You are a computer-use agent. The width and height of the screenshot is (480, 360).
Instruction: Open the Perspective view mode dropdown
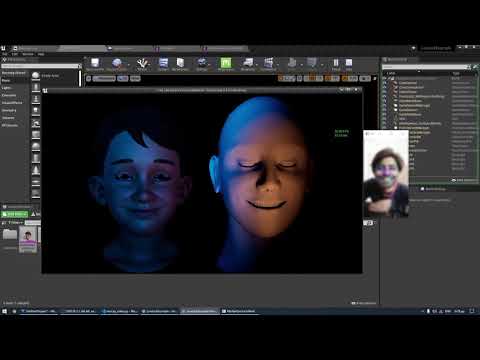[x=104, y=79]
